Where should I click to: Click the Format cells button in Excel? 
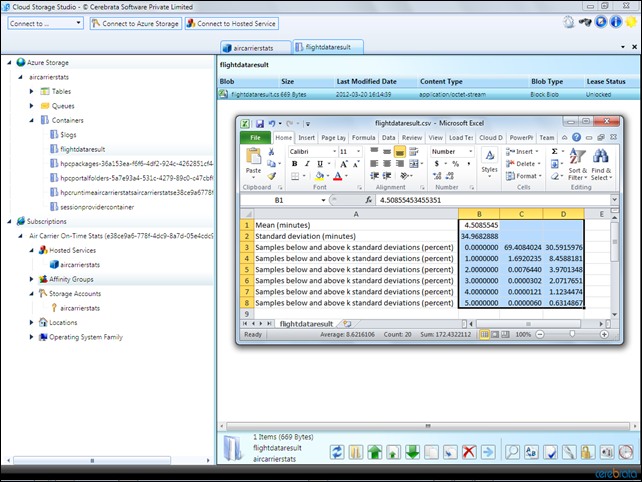tap(523, 176)
